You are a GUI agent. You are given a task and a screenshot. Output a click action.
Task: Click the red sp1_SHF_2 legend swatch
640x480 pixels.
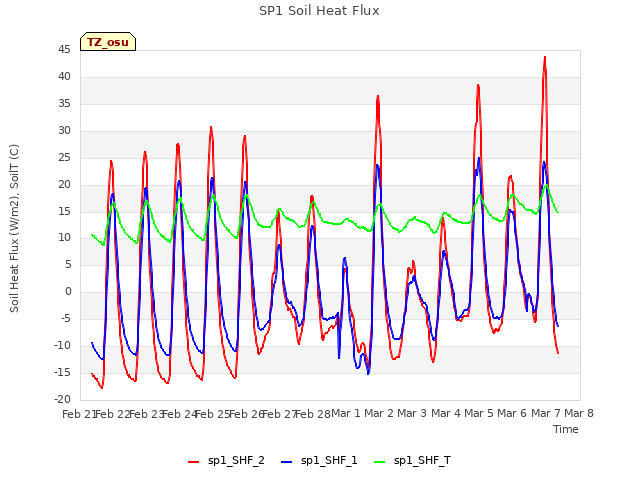click(x=193, y=461)
